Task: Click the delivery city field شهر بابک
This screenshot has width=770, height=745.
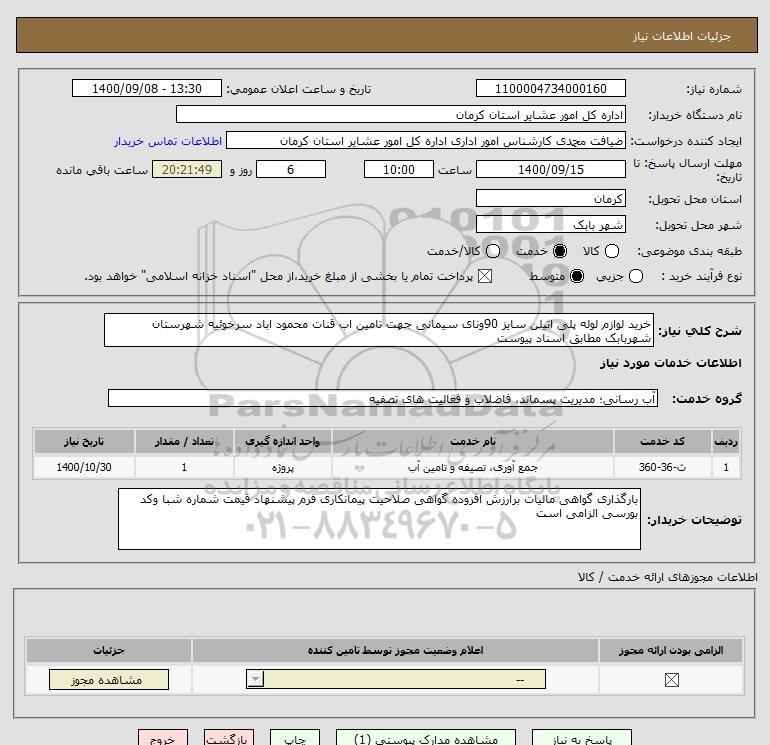Action: pyautogui.click(x=550, y=224)
